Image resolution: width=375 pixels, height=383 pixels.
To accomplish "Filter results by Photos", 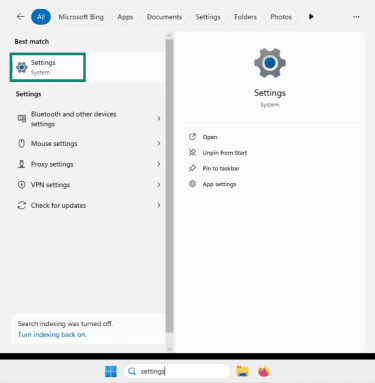I will coord(281,17).
